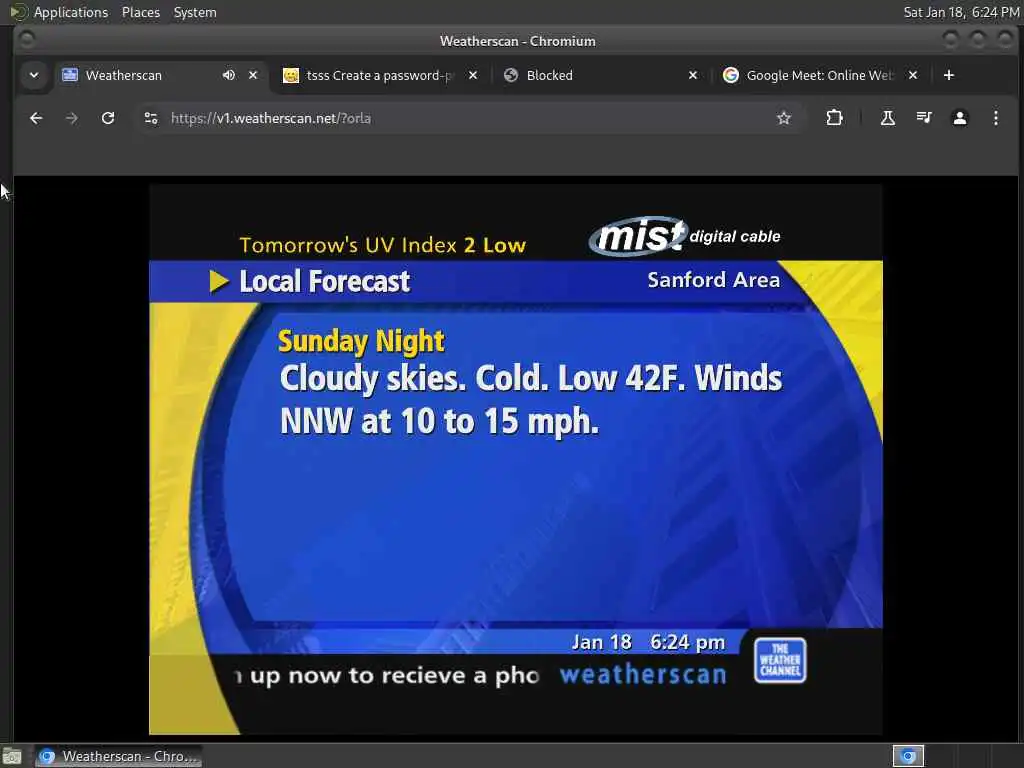
Task: Open Chrome Labs flask icon
Action: tap(888, 118)
